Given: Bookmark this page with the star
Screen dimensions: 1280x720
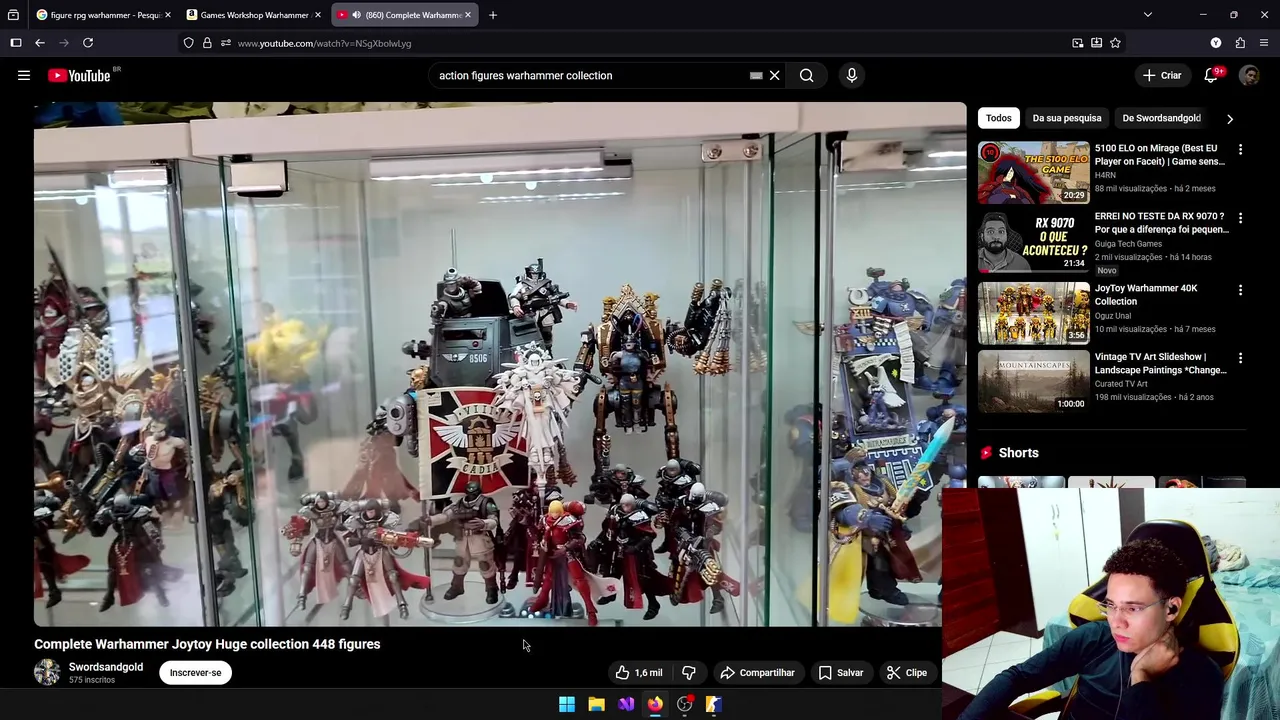Looking at the screenshot, I should tap(1115, 43).
